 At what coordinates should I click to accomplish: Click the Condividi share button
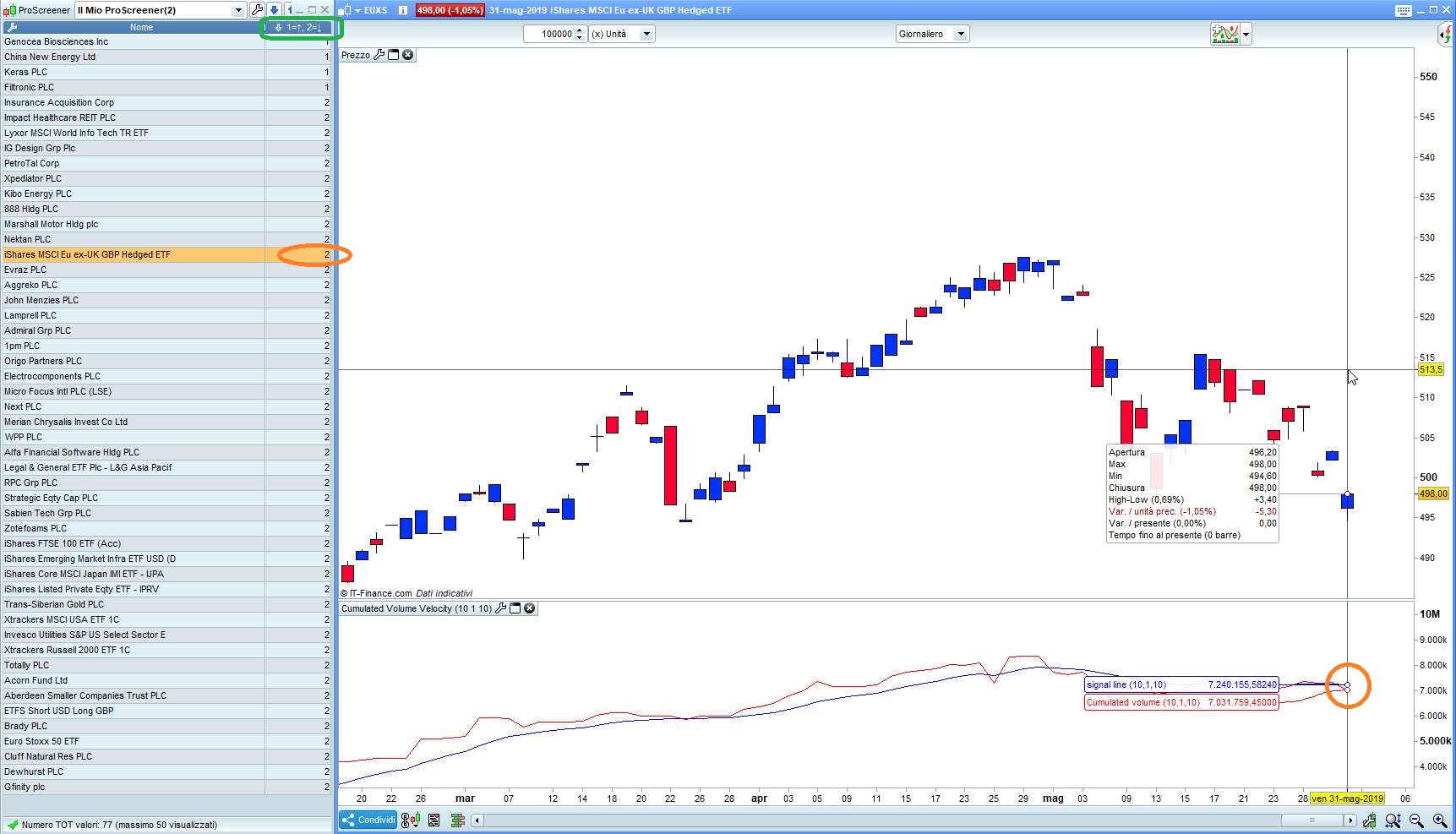tap(368, 820)
